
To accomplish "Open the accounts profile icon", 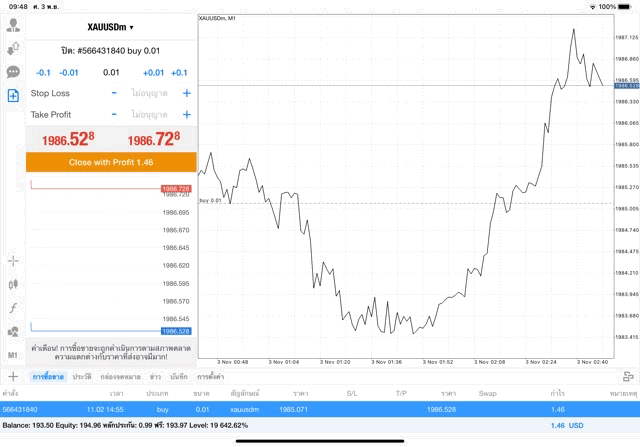I will click(13, 25).
